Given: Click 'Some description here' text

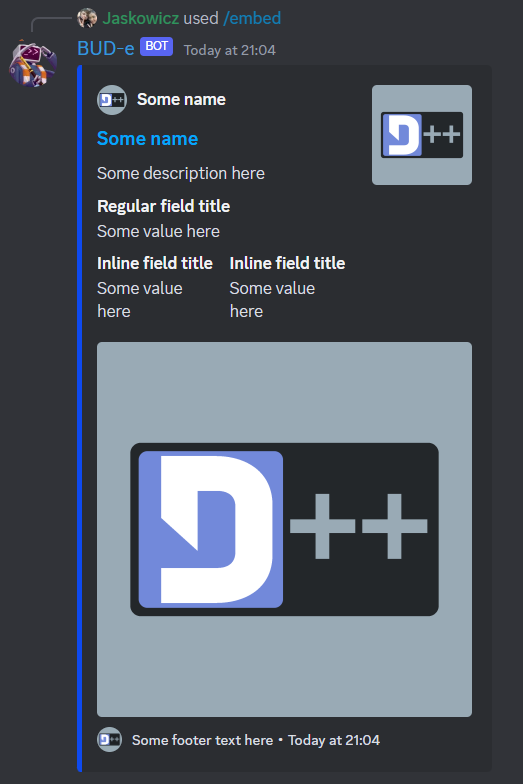Looking at the screenshot, I should (181, 174).
